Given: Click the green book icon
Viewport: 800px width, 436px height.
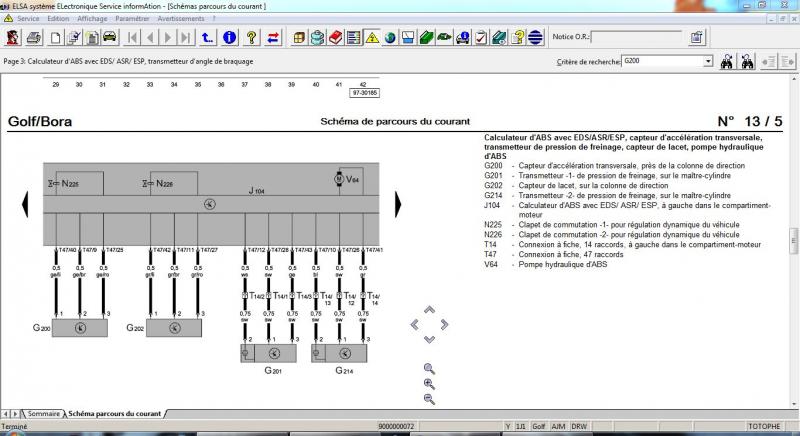Looking at the screenshot, I should coord(427,37).
